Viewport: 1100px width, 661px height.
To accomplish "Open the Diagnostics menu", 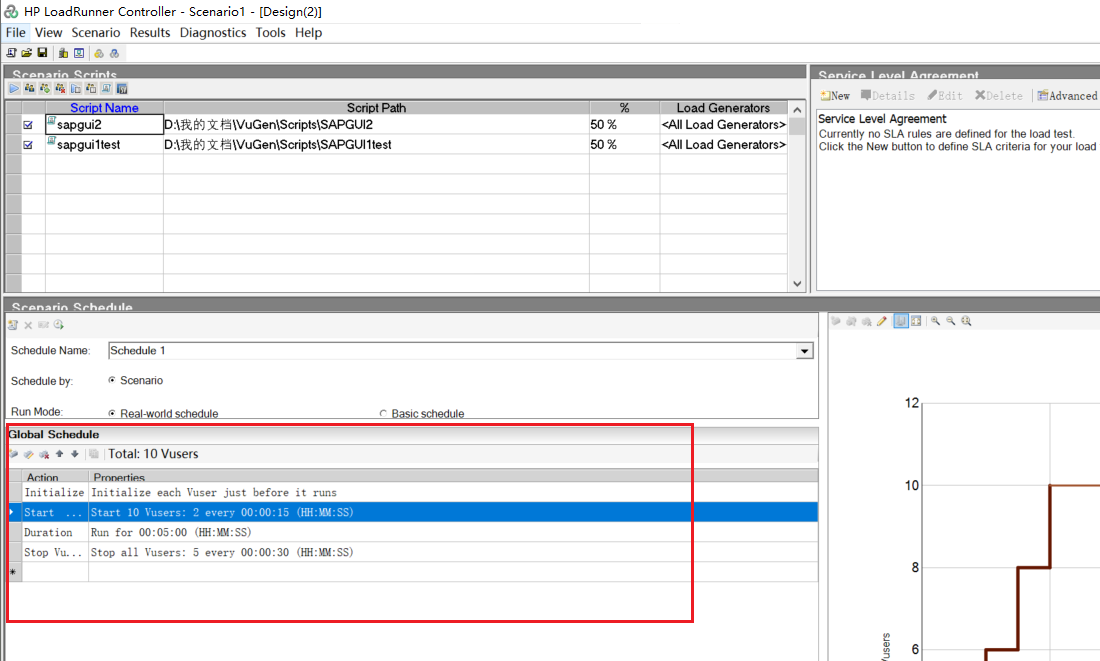I will (213, 32).
